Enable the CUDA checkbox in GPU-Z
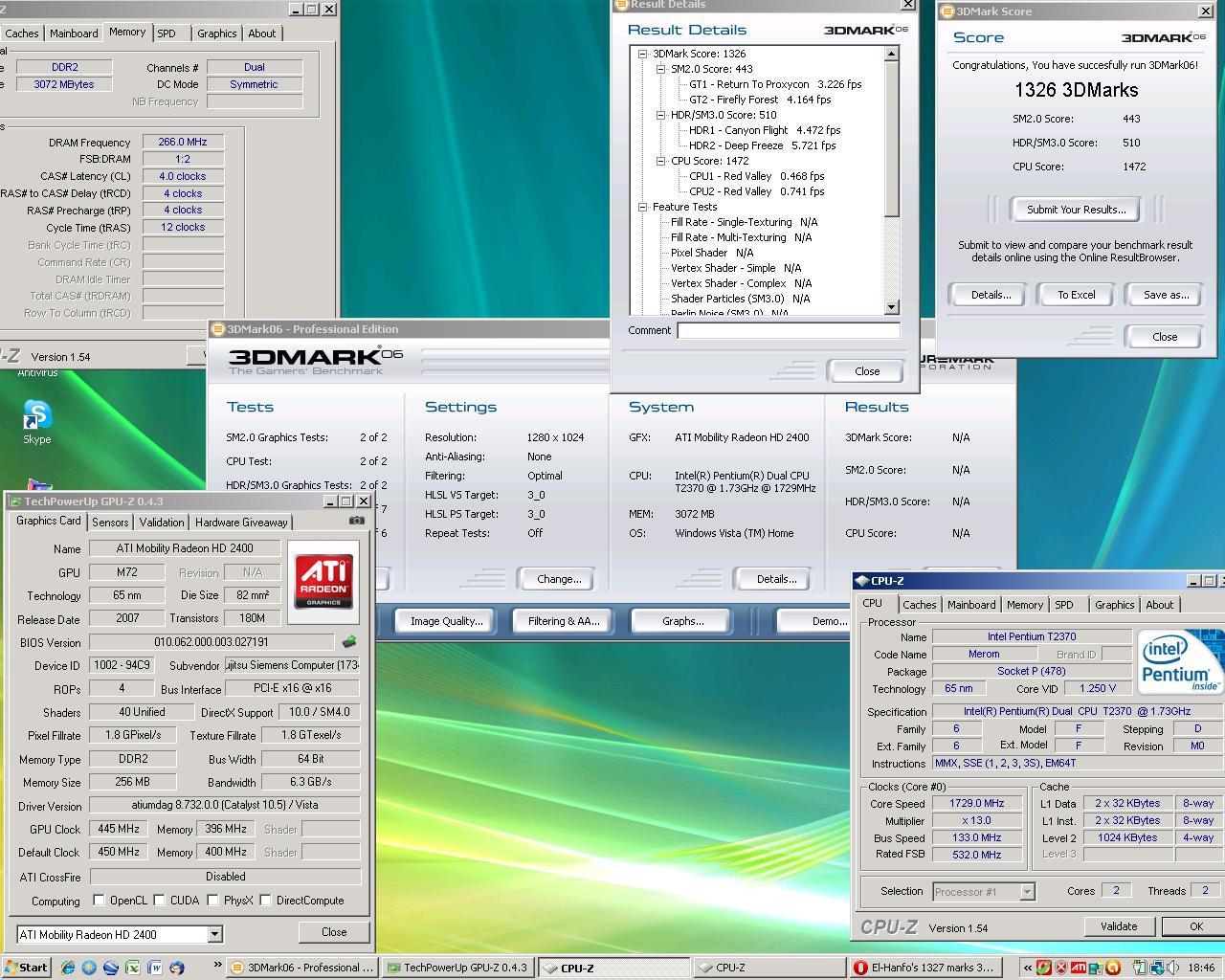The width and height of the screenshot is (1225, 980). click(x=160, y=901)
